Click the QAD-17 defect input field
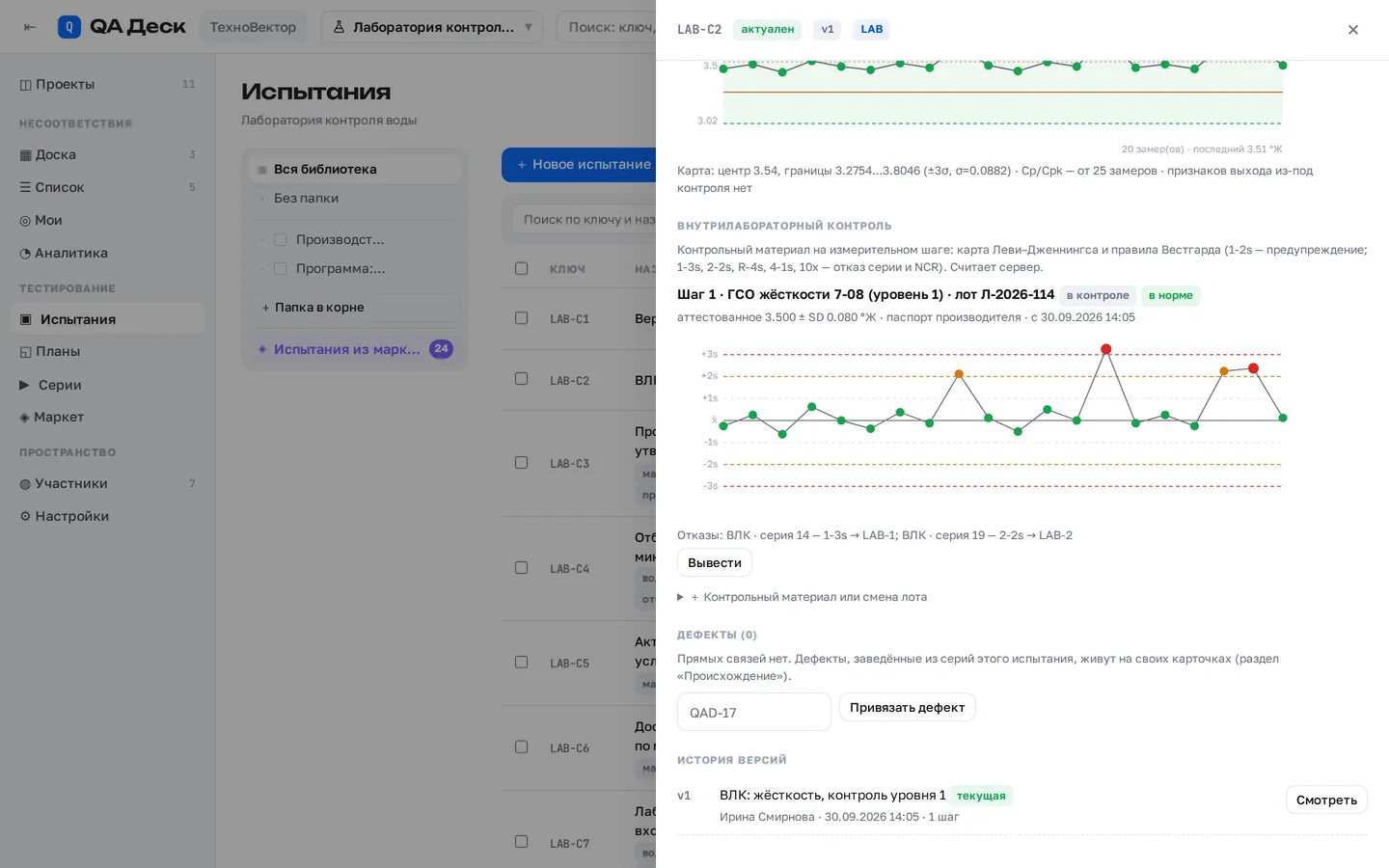The width and height of the screenshot is (1389, 868). (x=754, y=712)
